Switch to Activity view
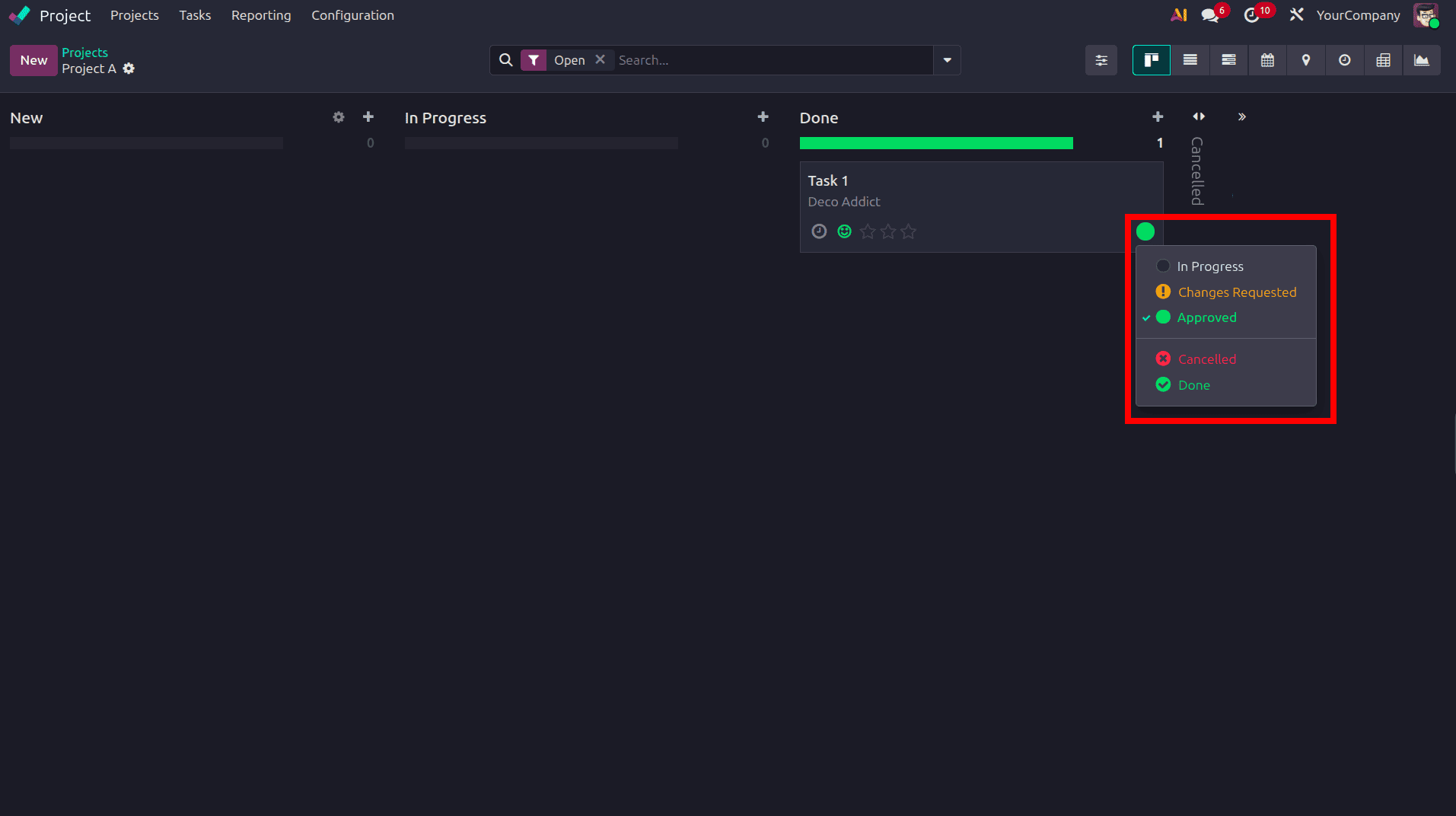This screenshot has width=1456, height=816. [1345, 60]
